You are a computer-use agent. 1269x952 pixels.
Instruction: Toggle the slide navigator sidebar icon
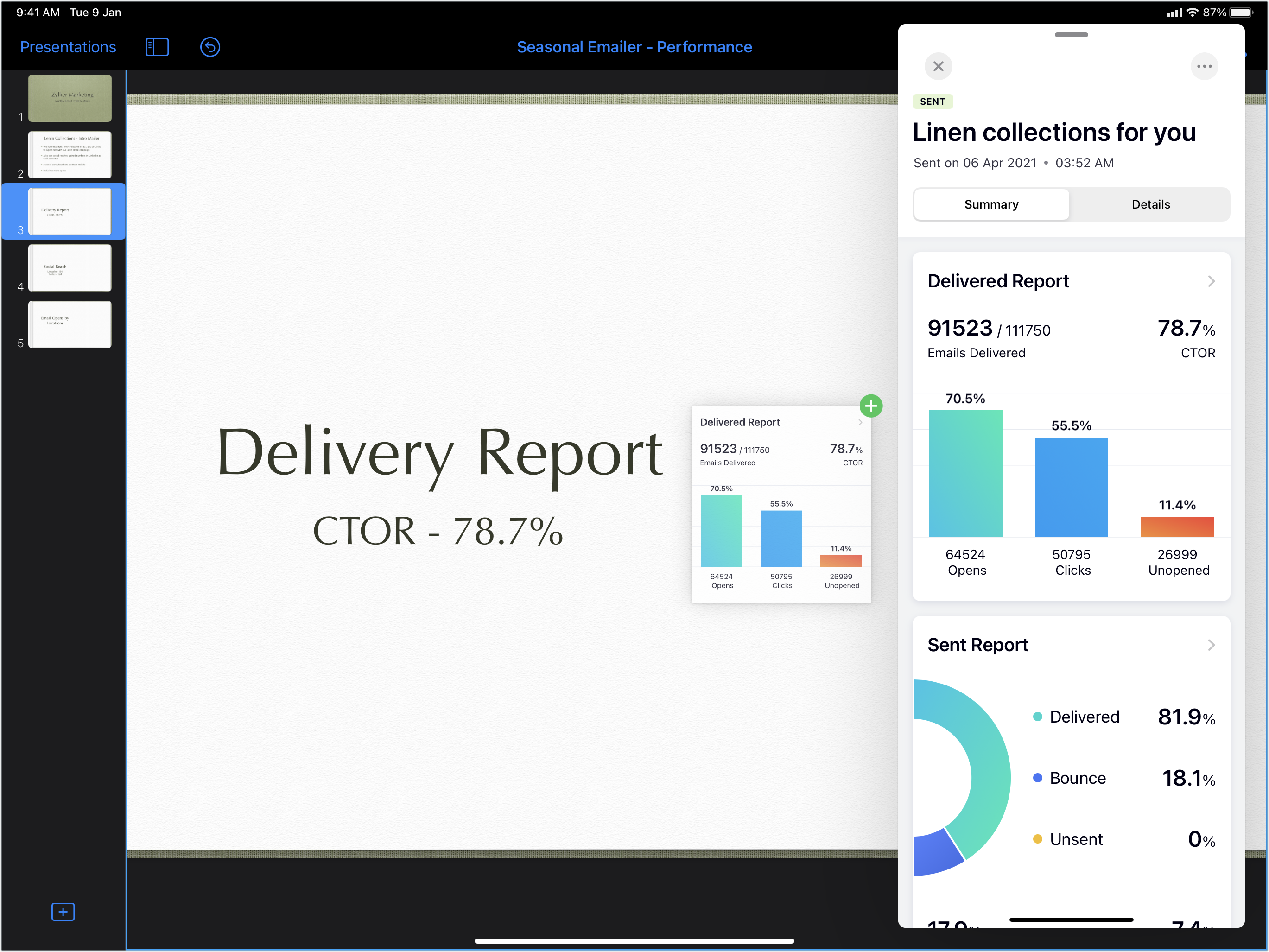pyautogui.click(x=157, y=47)
